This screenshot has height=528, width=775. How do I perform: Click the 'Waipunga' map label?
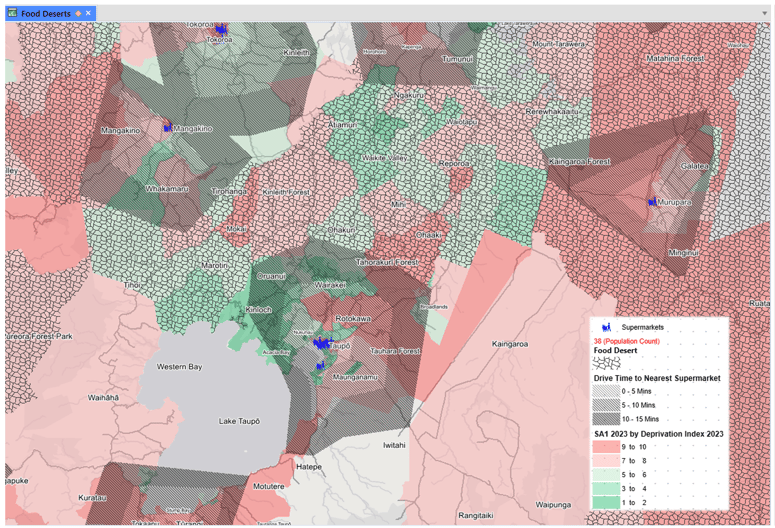pyautogui.click(x=553, y=505)
